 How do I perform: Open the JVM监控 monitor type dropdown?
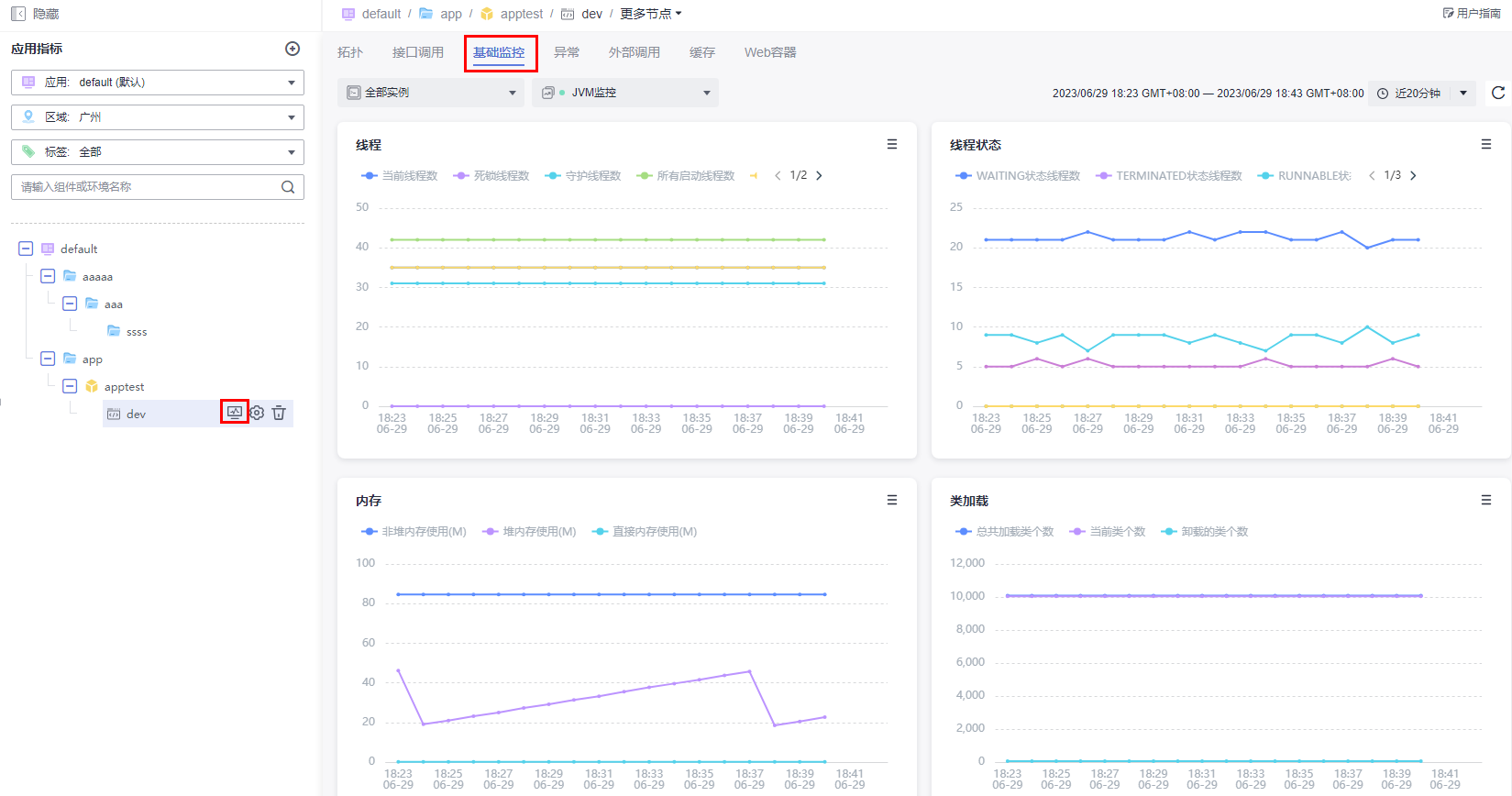pyautogui.click(x=625, y=93)
